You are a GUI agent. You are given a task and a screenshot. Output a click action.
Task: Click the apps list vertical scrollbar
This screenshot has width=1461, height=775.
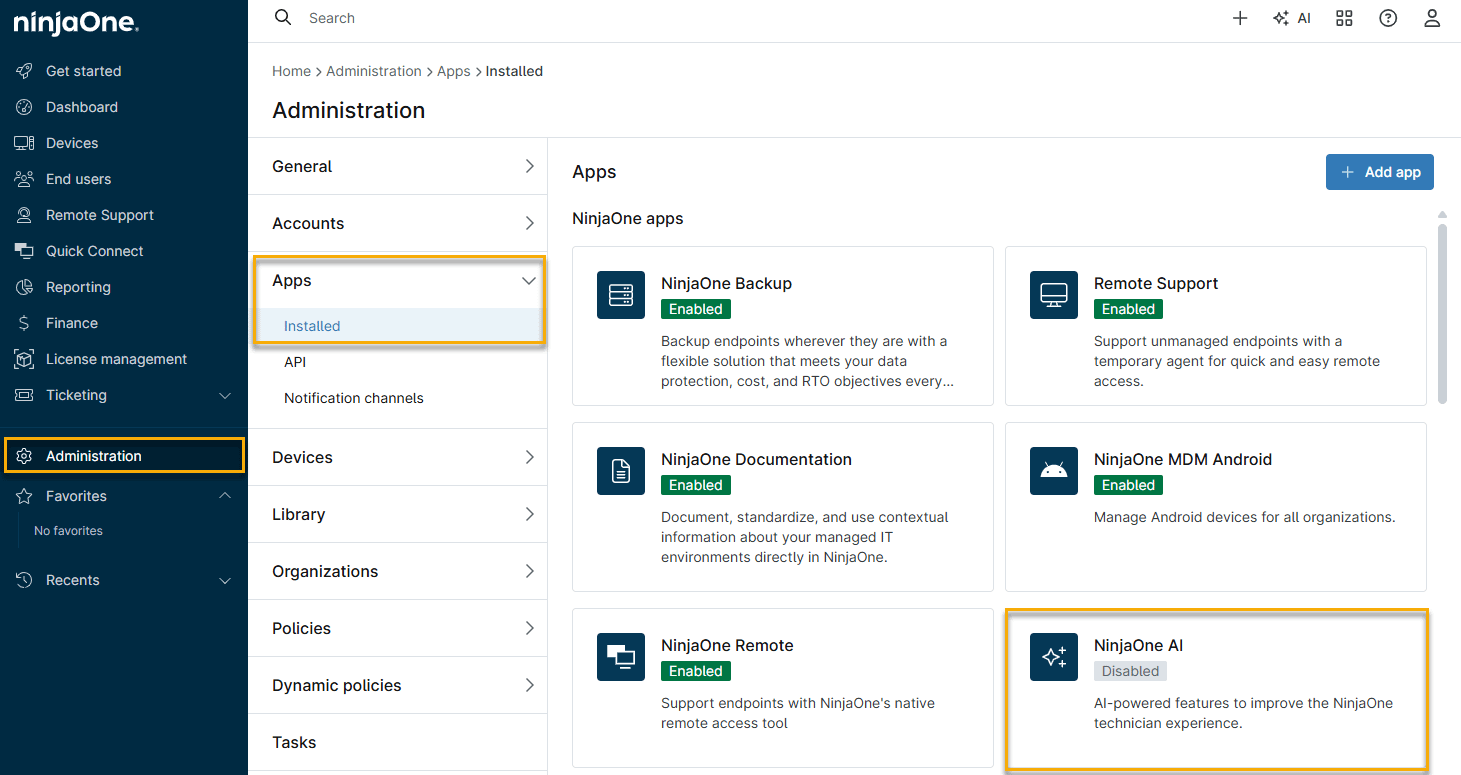point(1442,310)
